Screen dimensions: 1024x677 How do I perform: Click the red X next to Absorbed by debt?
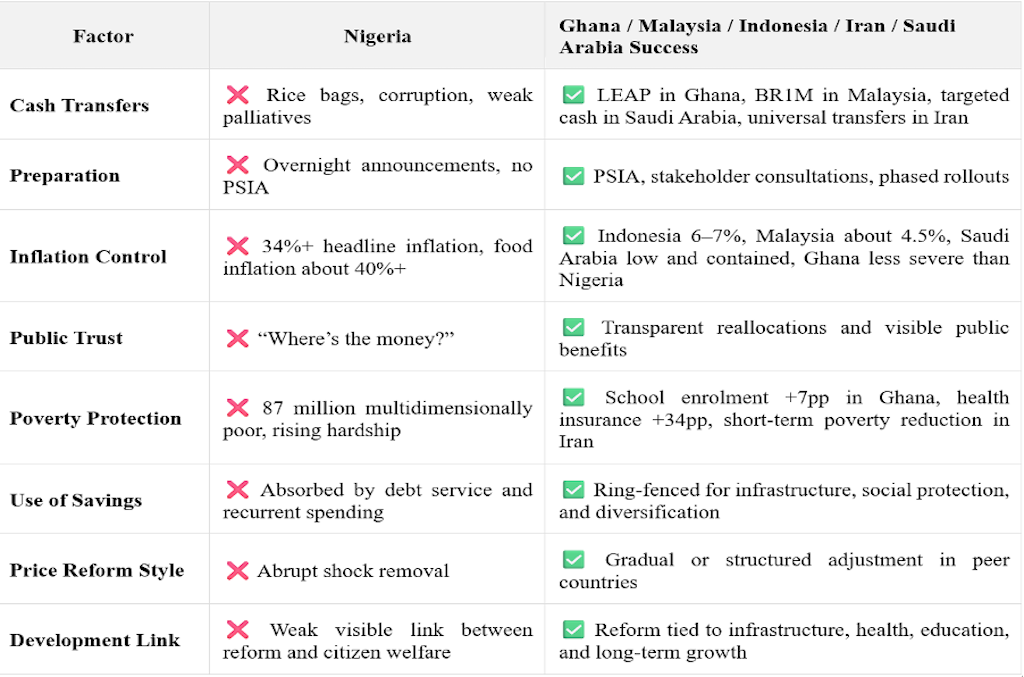pos(237,490)
